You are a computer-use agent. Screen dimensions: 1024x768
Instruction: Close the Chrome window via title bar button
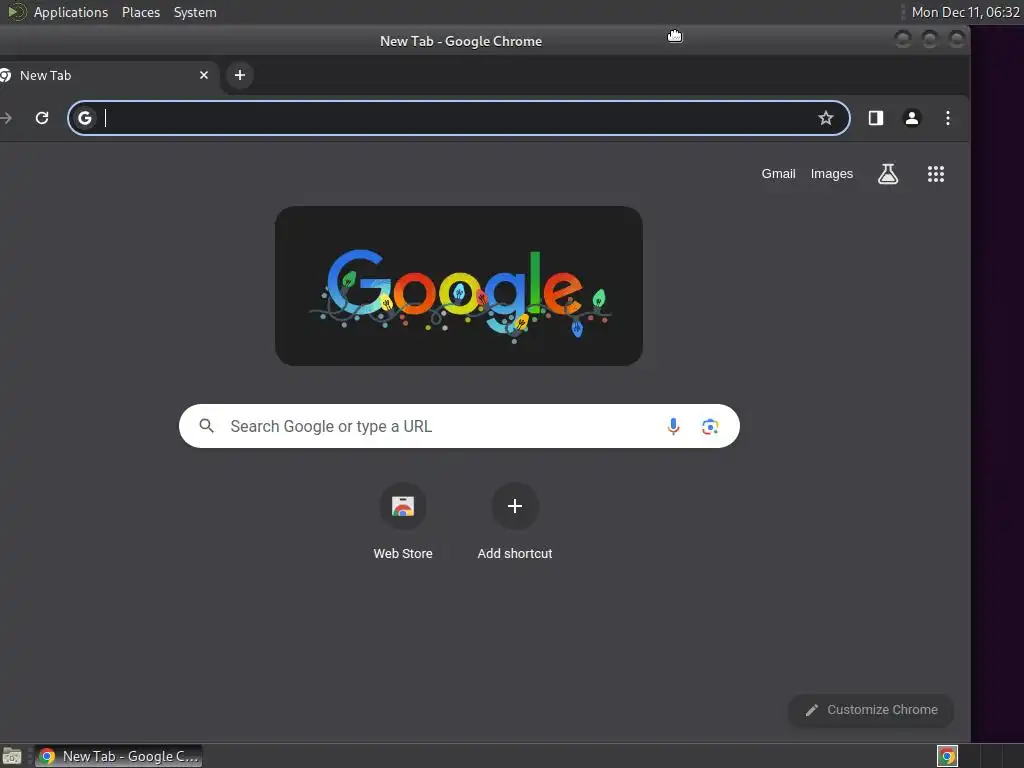(x=957, y=40)
